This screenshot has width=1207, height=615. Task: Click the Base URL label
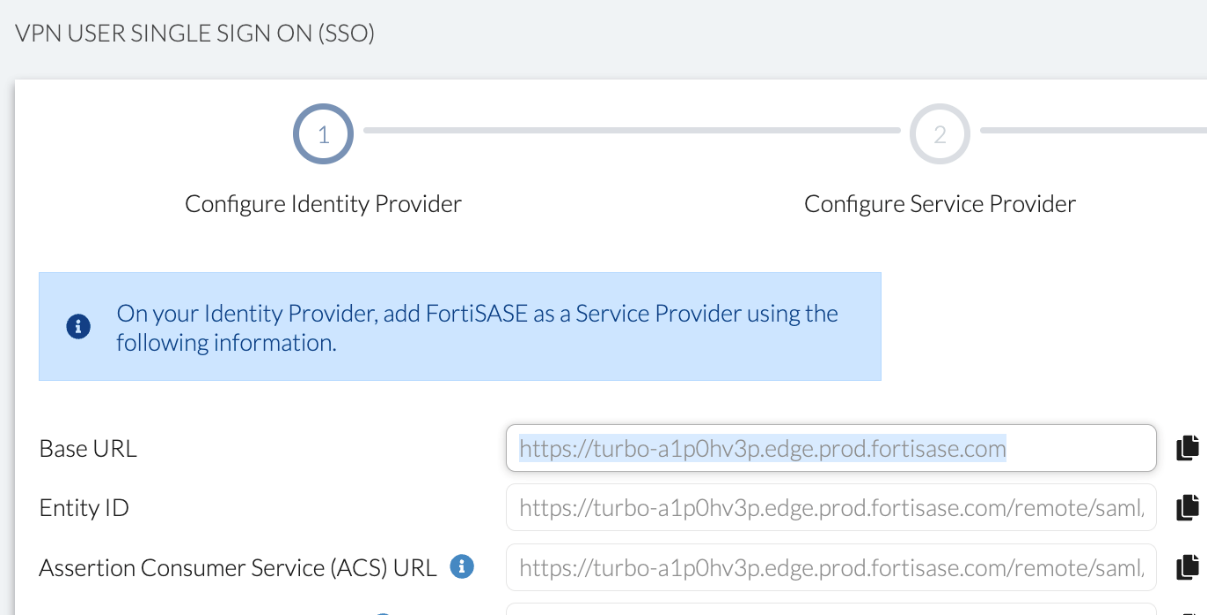pyautogui.click(x=88, y=448)
